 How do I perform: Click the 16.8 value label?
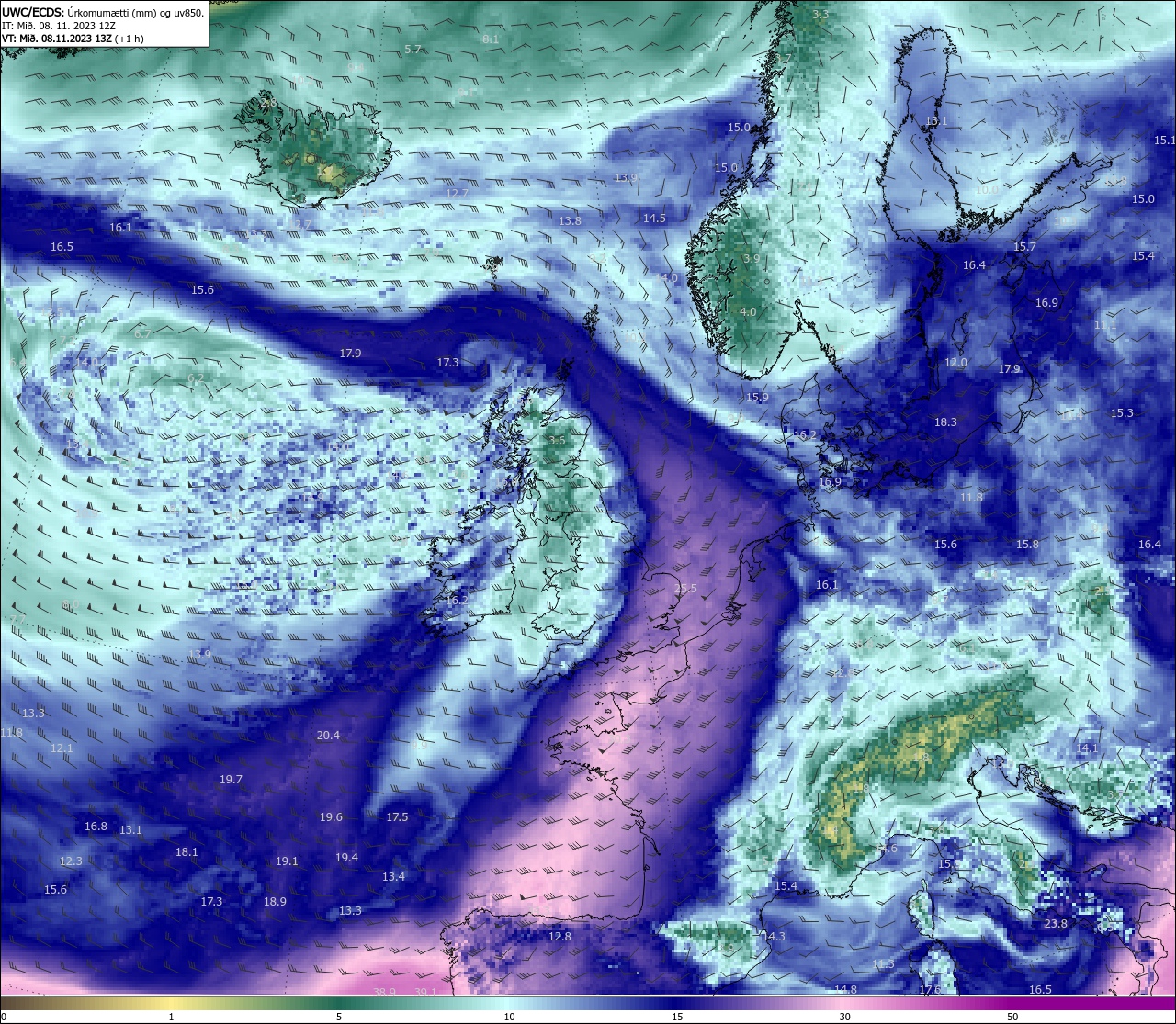pyautogui.click(x=96, y=826)
